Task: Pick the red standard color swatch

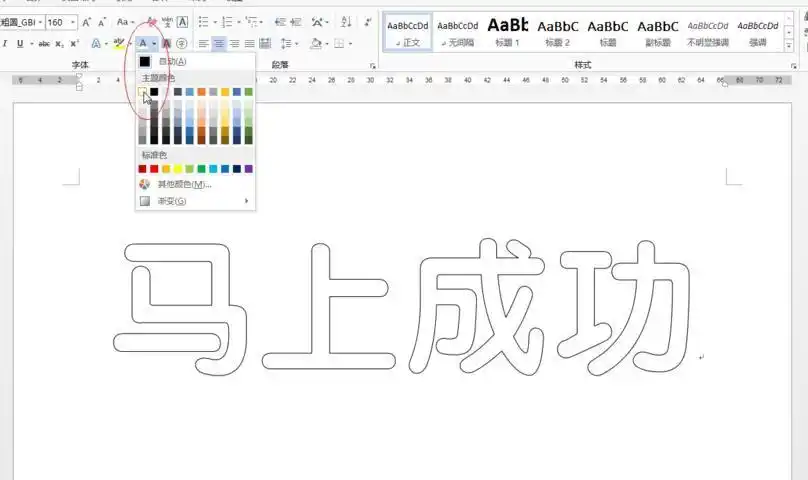Action: [x=154, y=169]
